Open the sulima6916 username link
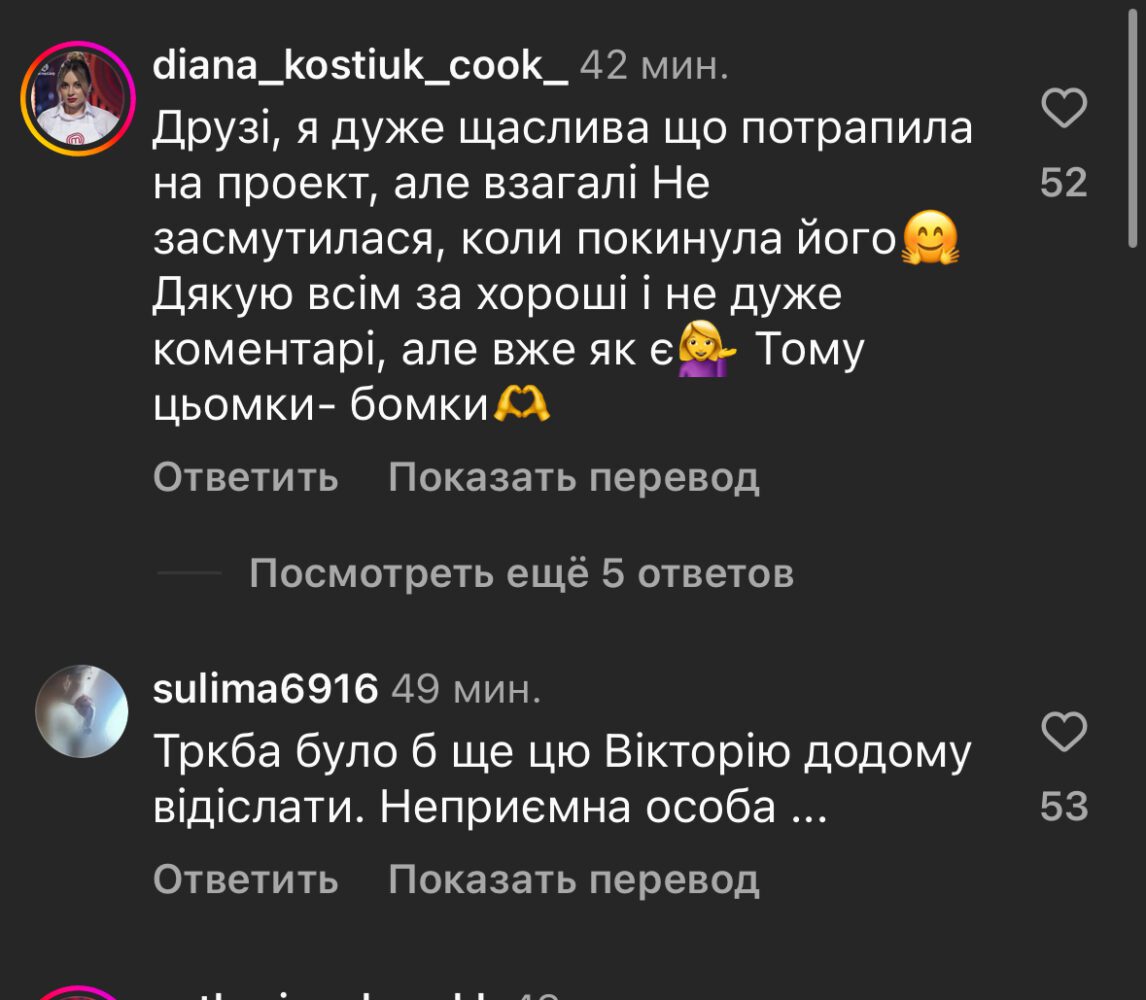This screenshot has width=1146, height=1000. [266, 689]
